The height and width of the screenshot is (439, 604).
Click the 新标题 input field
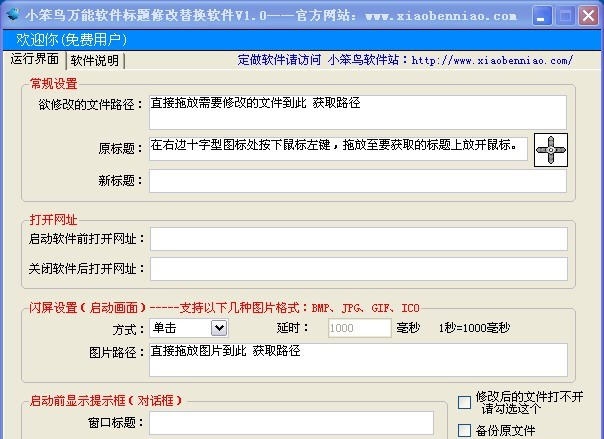358,181
